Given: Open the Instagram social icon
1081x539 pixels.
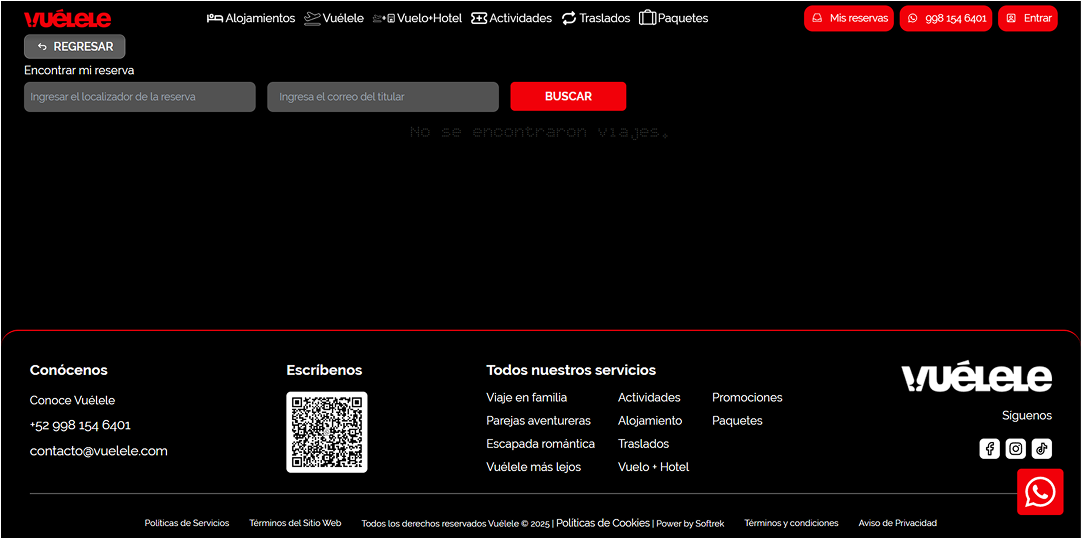Looking at the screenshot, I should click(1016, 449).
